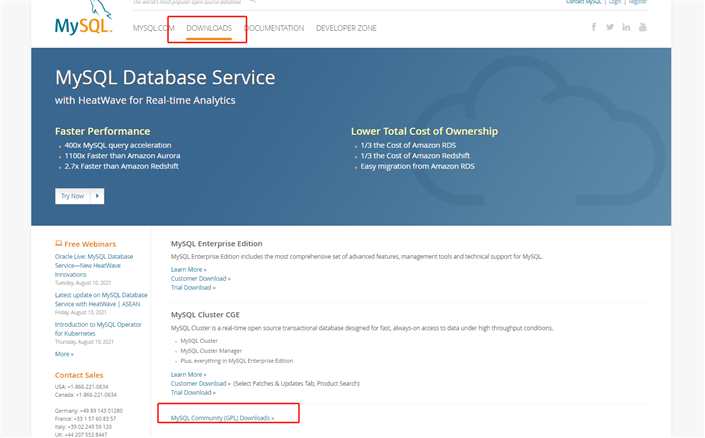Click Learn More under MySQL Enterprise Edition

pyautogui.click(x=188, y=269)
